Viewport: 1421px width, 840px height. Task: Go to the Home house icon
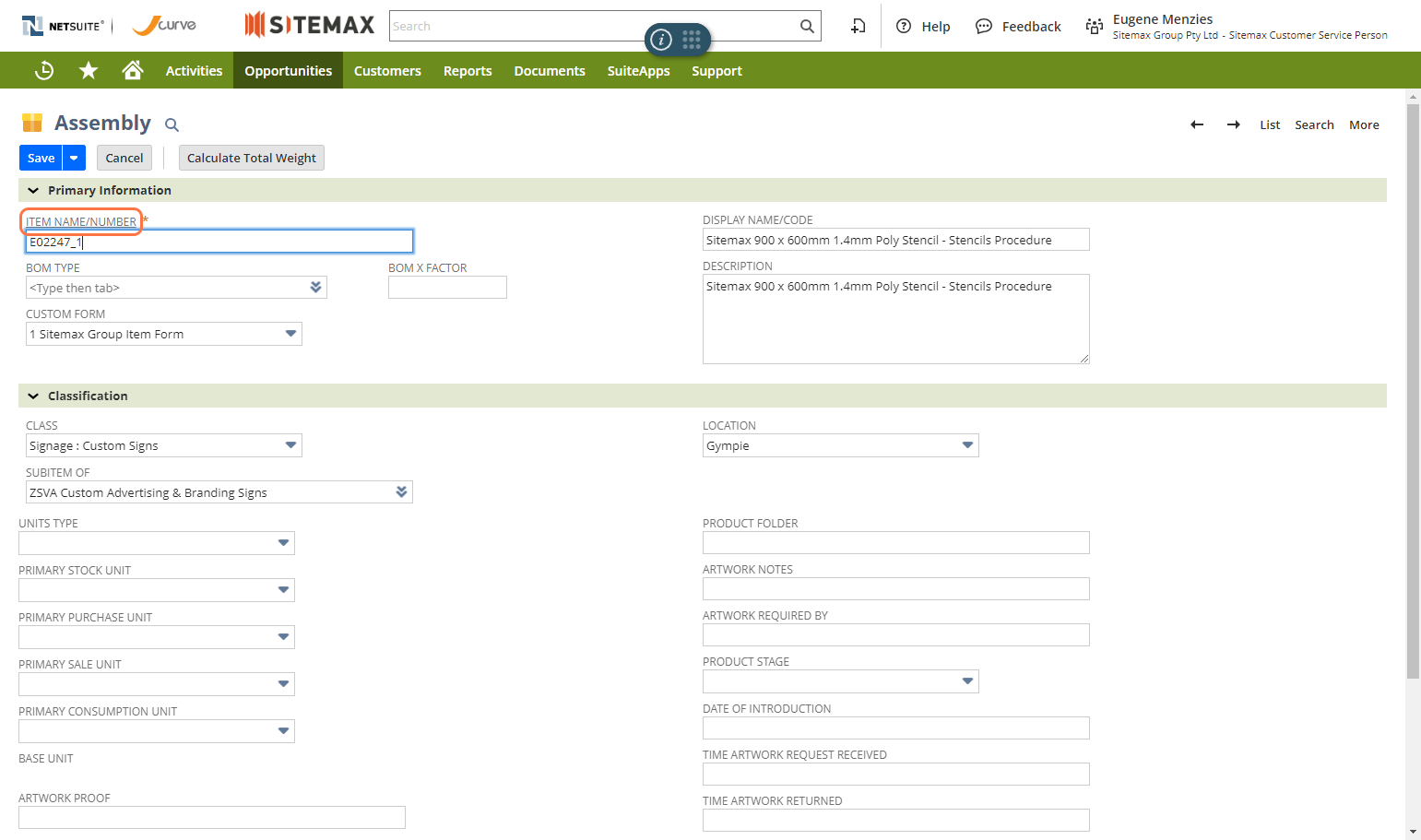point(133,70)
